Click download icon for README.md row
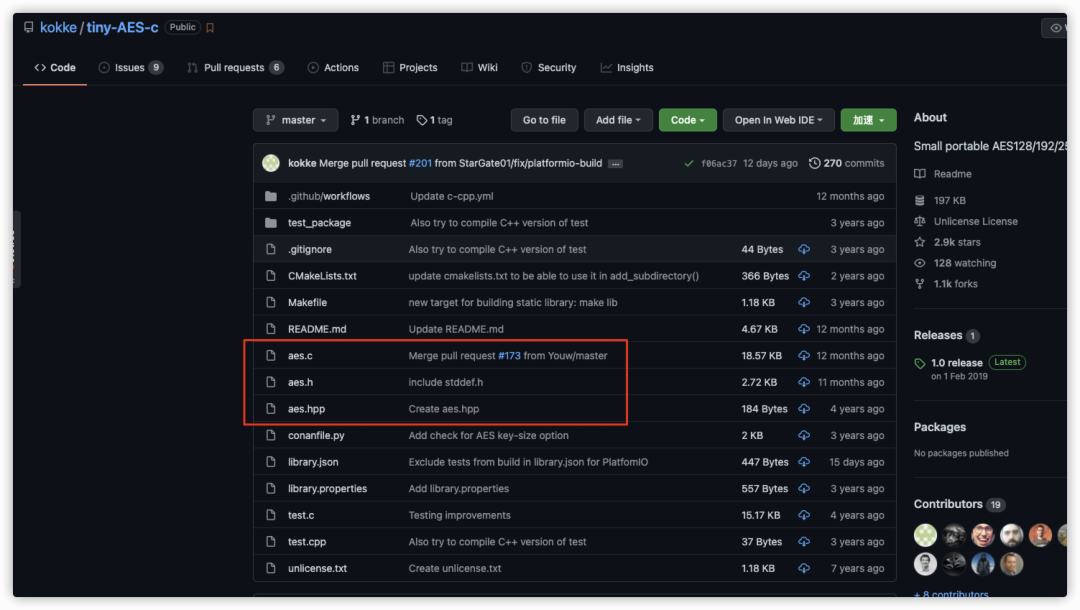Screen dimensions: 1080x610 (804, 329)
